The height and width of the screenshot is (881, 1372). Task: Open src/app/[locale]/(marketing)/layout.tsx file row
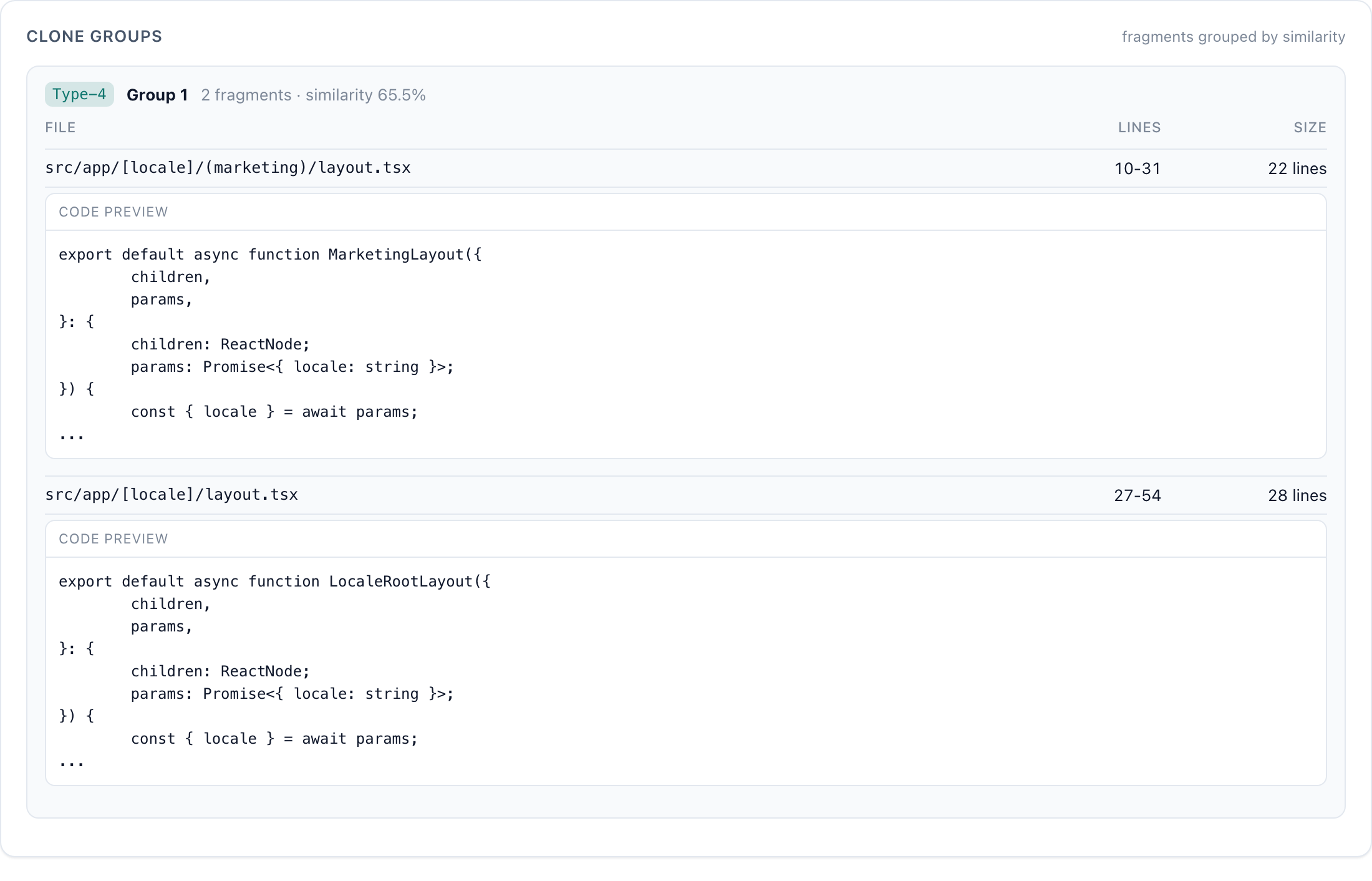pyautogui.click(x=686, y=168)
